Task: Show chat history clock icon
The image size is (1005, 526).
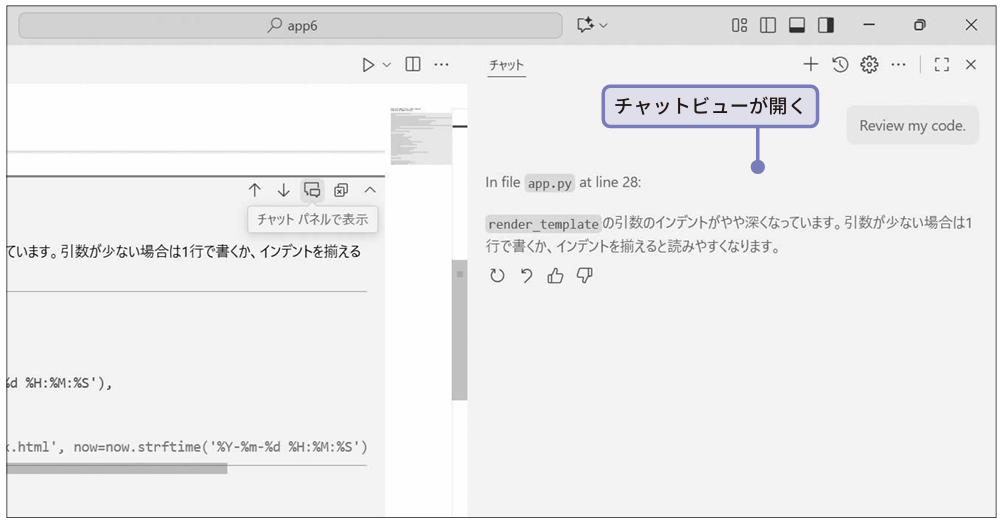Action: (x=840, y=64)
